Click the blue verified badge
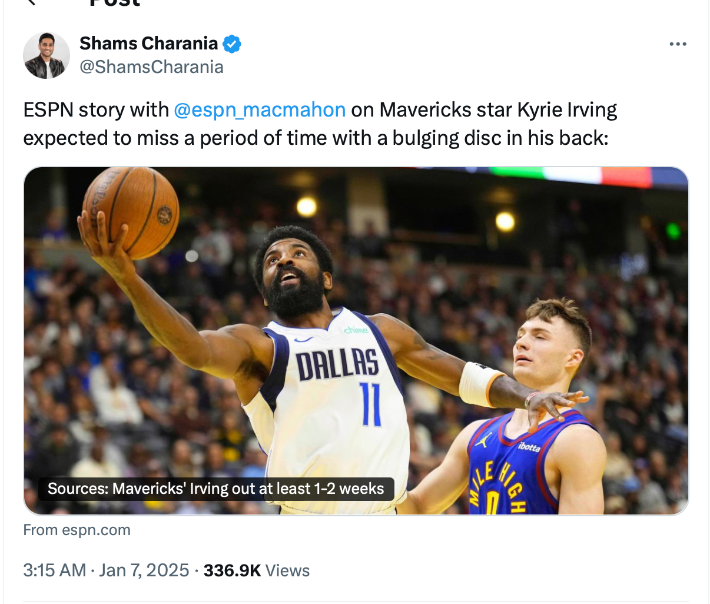 click(232, 44)
